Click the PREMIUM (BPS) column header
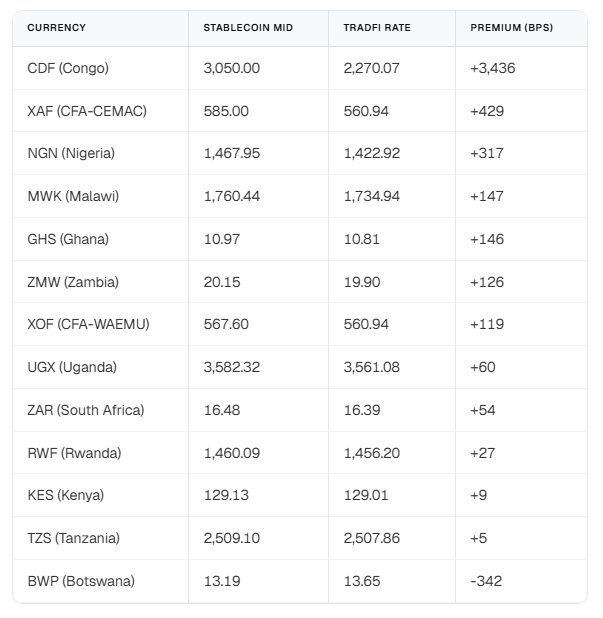This screenshot has height=618, width=603. (511, 28)
